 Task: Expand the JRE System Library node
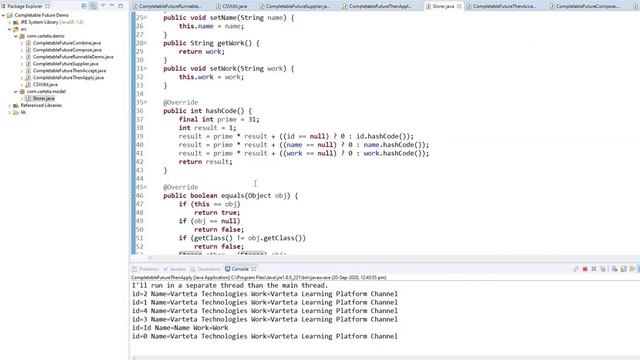tap(9, 22)
